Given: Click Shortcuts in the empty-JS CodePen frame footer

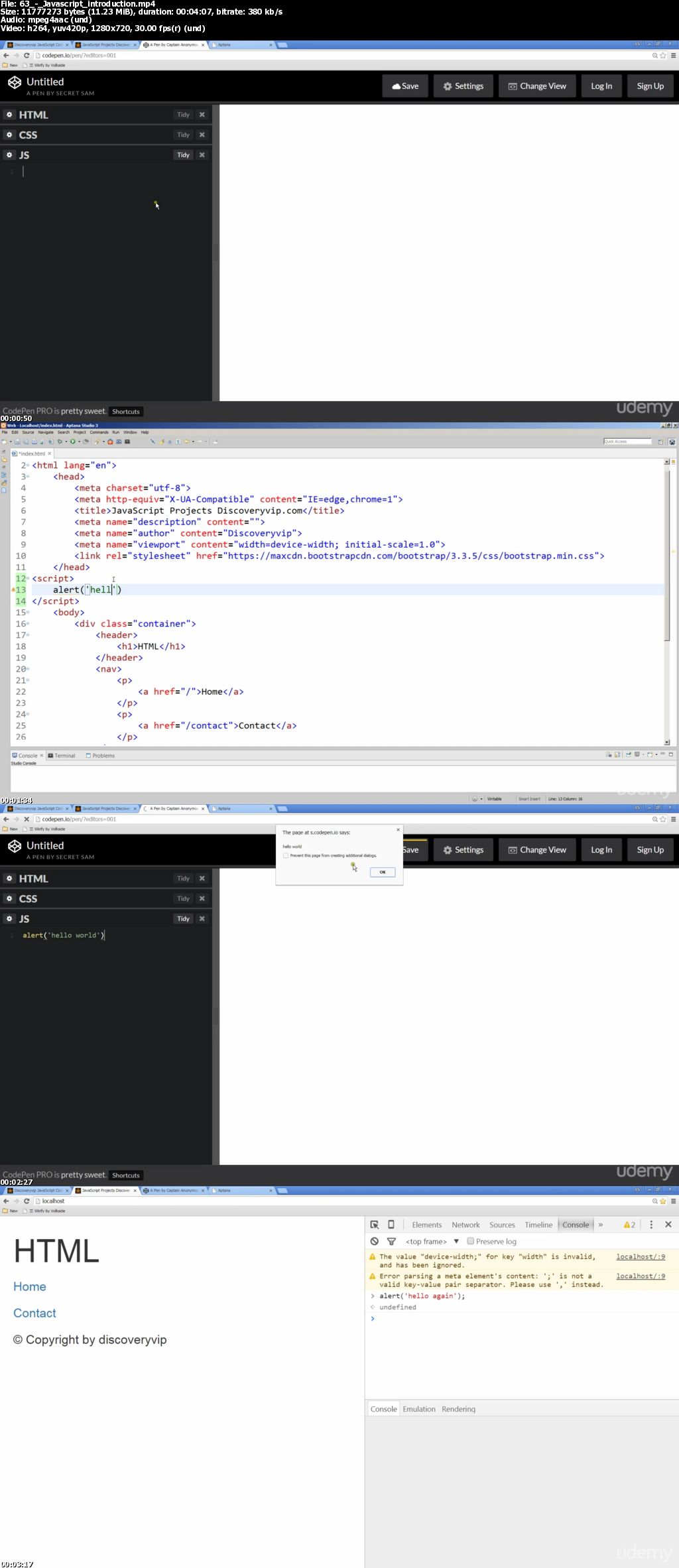Looking at the screenshot, I should click(x=126, y=412).
